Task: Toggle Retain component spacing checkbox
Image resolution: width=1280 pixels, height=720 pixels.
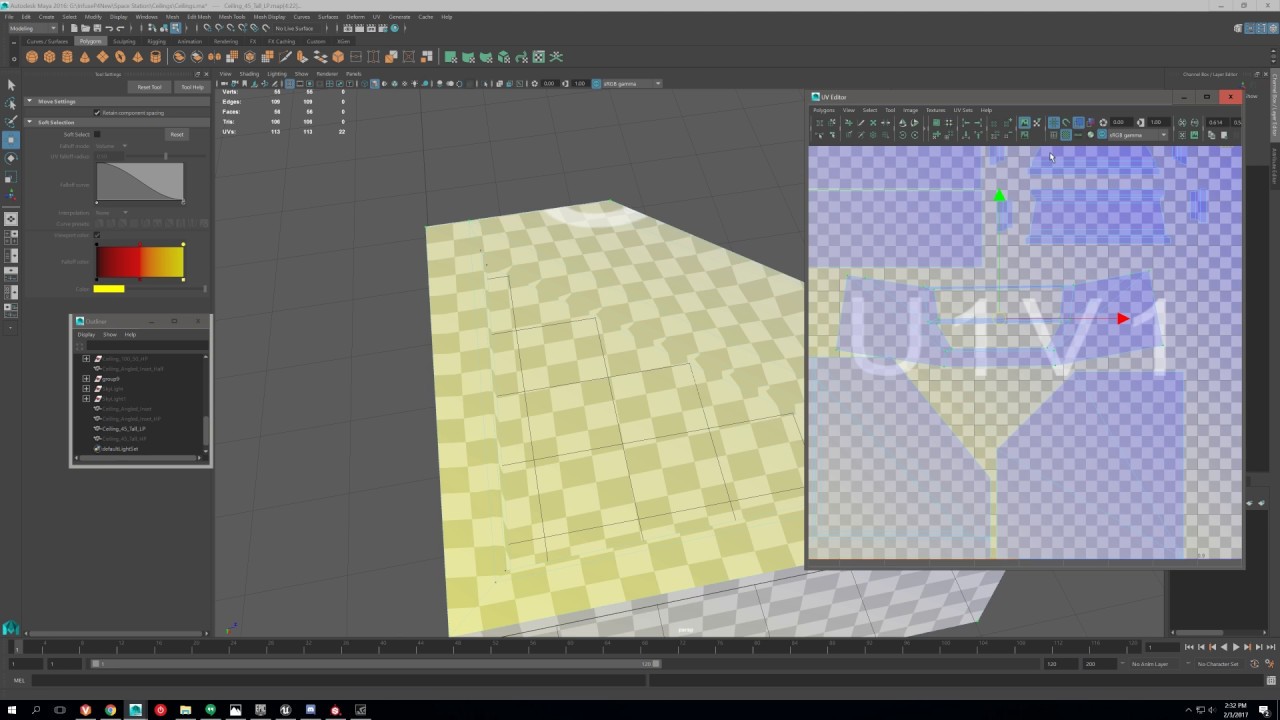Action: tap(97, 112)
